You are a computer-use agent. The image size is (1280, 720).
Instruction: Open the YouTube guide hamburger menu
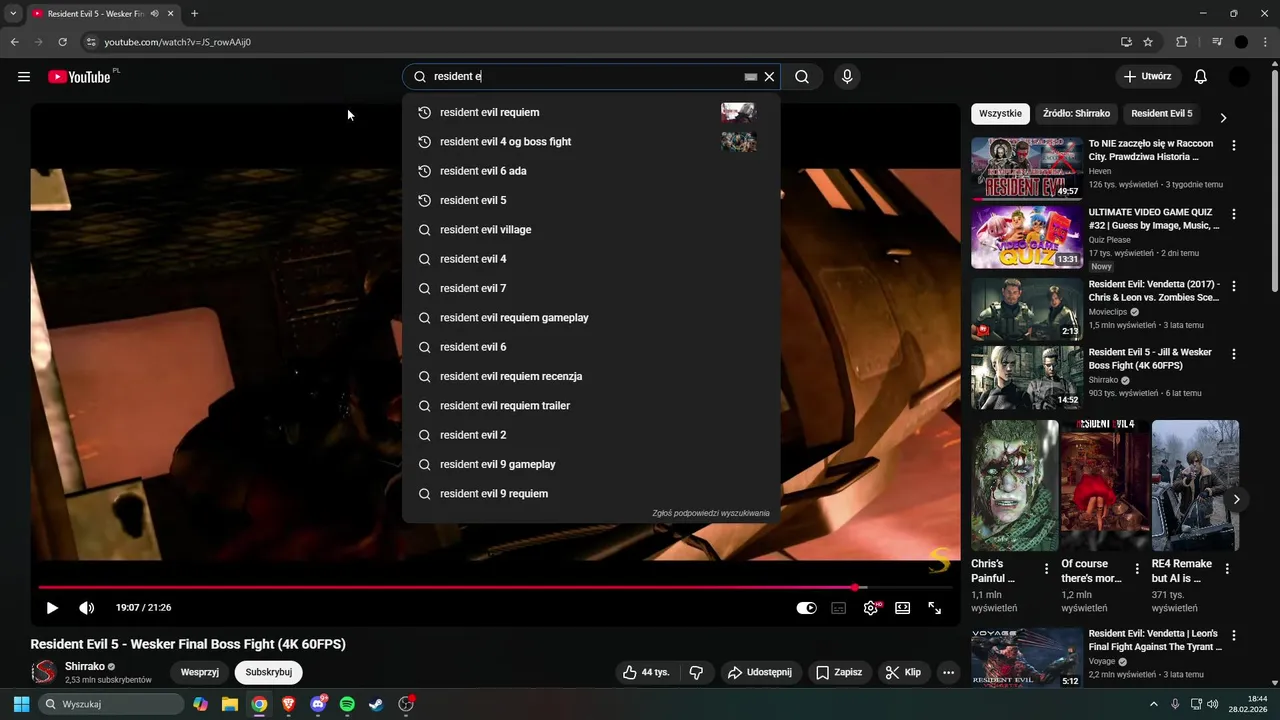(24, 77)
